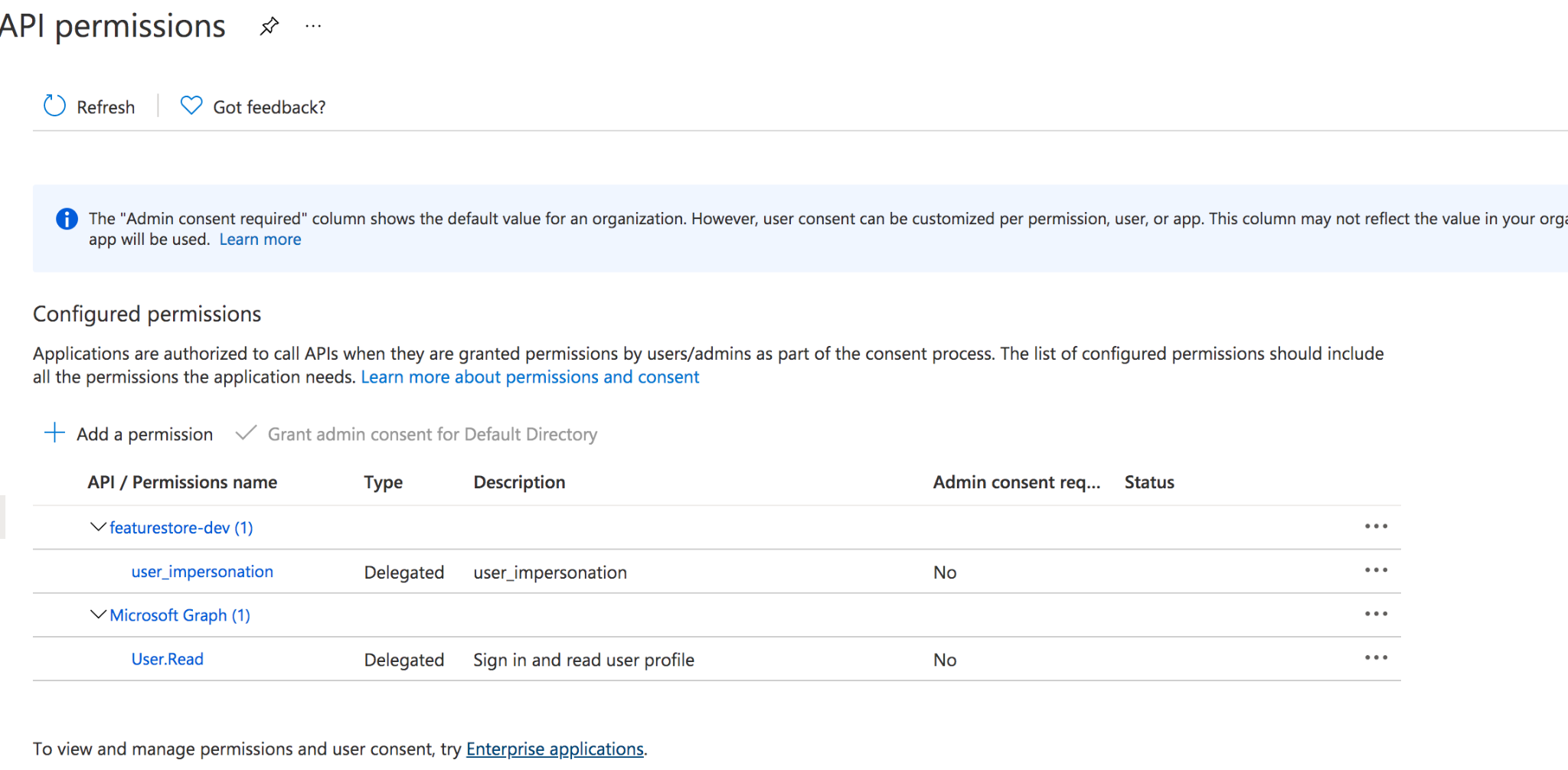Open the ellipsis menu next to page title
Image resolution: width=1568 pixels, height=770 pixels.
(x=313, y=27)
